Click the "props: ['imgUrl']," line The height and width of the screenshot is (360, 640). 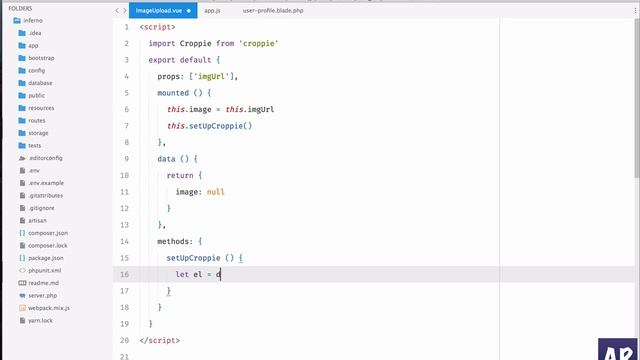198,76
